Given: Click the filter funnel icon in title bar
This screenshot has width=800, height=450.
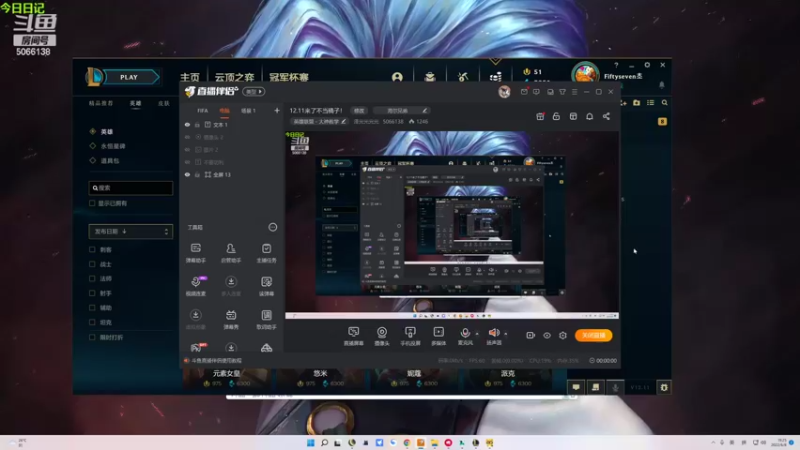Looking at the screenshot, I should coord(562,92).
